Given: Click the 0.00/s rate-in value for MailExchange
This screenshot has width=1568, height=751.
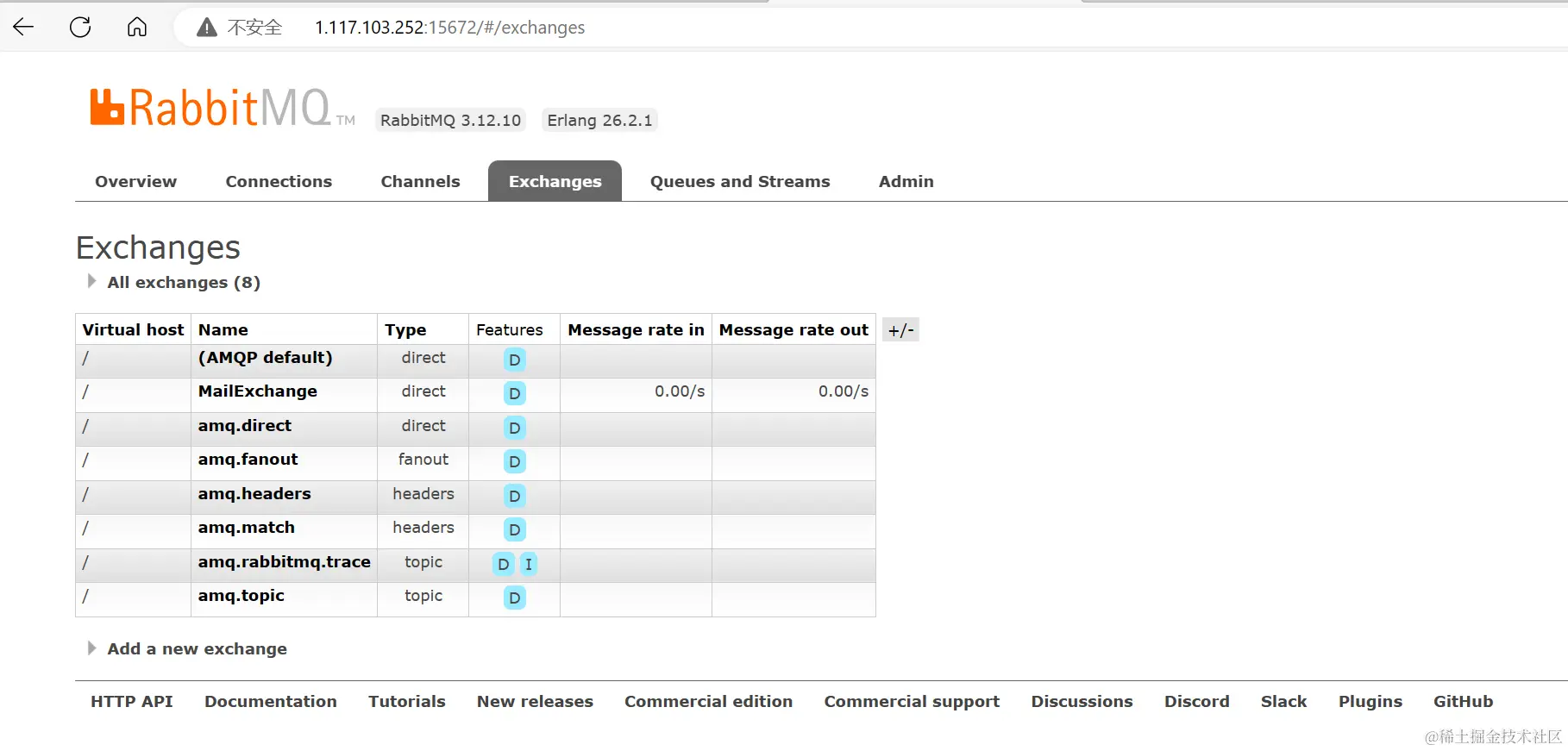Looking at the screenshot, I should pyautogui.click(x=679, y=391).
